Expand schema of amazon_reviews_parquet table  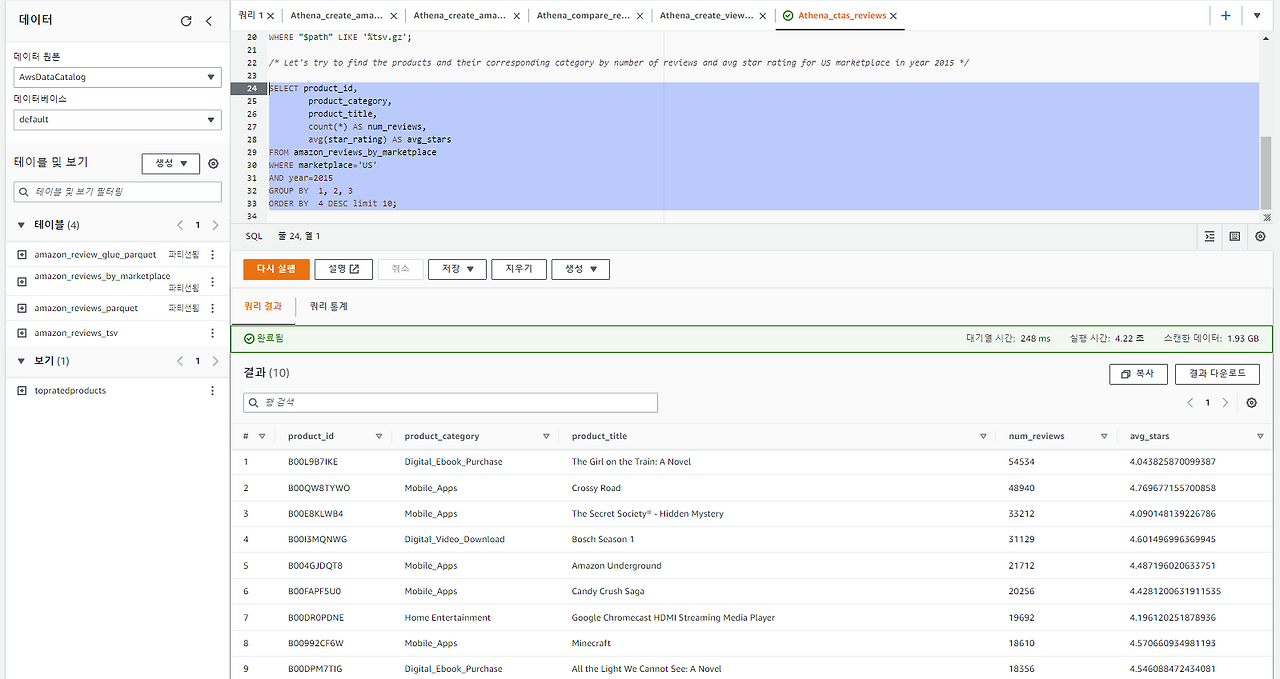click(22, 307)
